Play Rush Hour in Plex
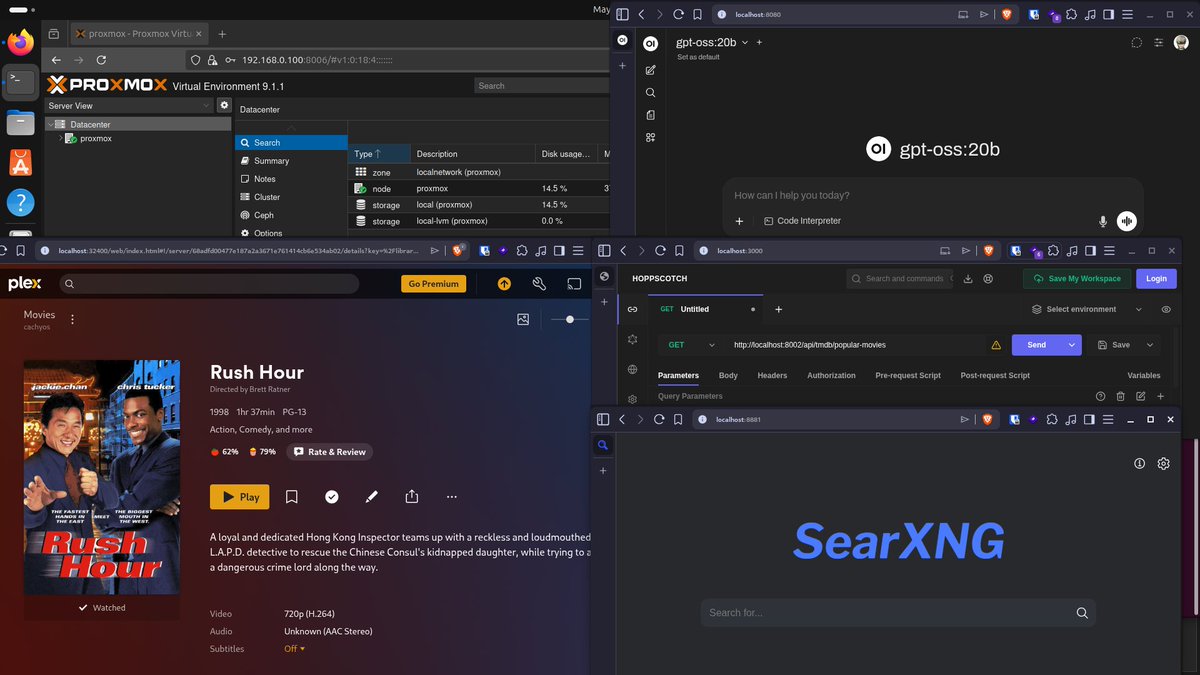The width and height of the screenshot is (1200, 675). pyautogui.click(x=240, y=497)
